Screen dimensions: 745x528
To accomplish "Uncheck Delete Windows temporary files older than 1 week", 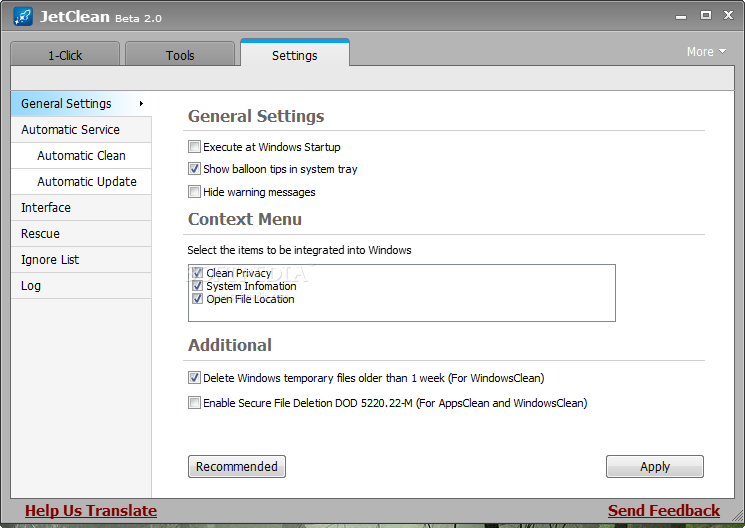I will [194, 378].
